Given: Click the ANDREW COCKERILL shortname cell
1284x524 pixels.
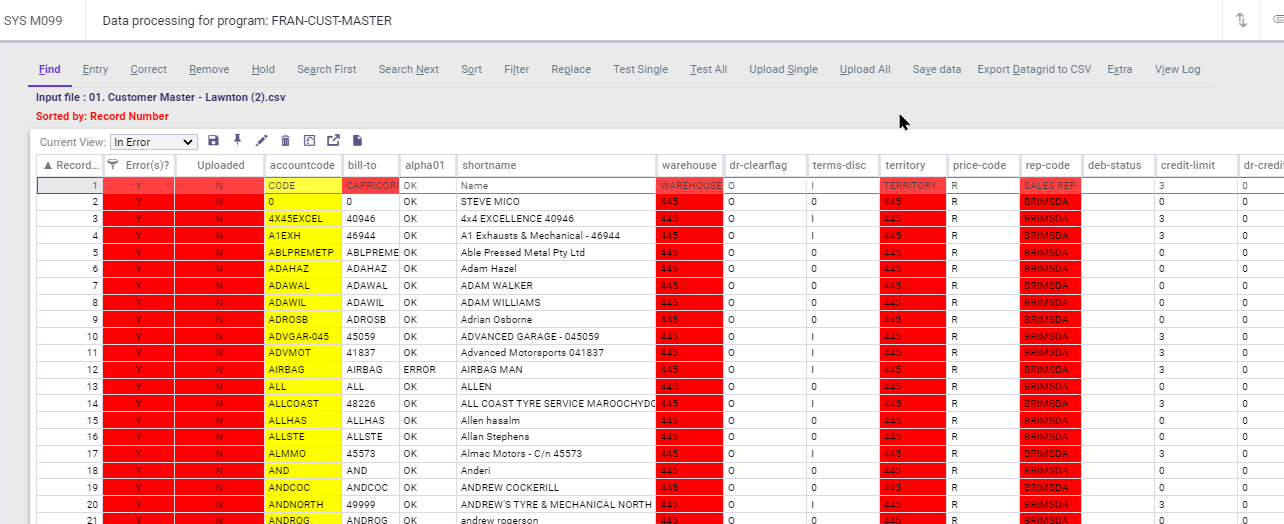Looking at the screenshot, I should point(556,487).
